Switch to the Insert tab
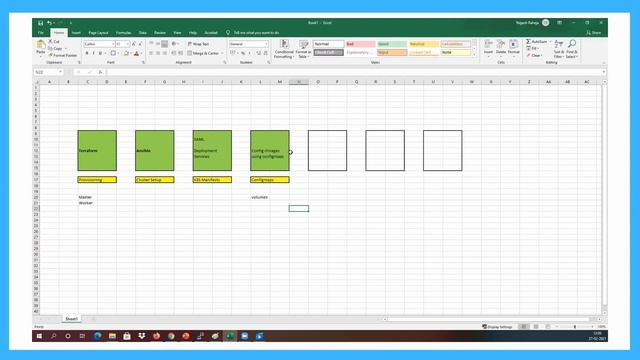Screen dimensions: 640x360 pos(76,33)
